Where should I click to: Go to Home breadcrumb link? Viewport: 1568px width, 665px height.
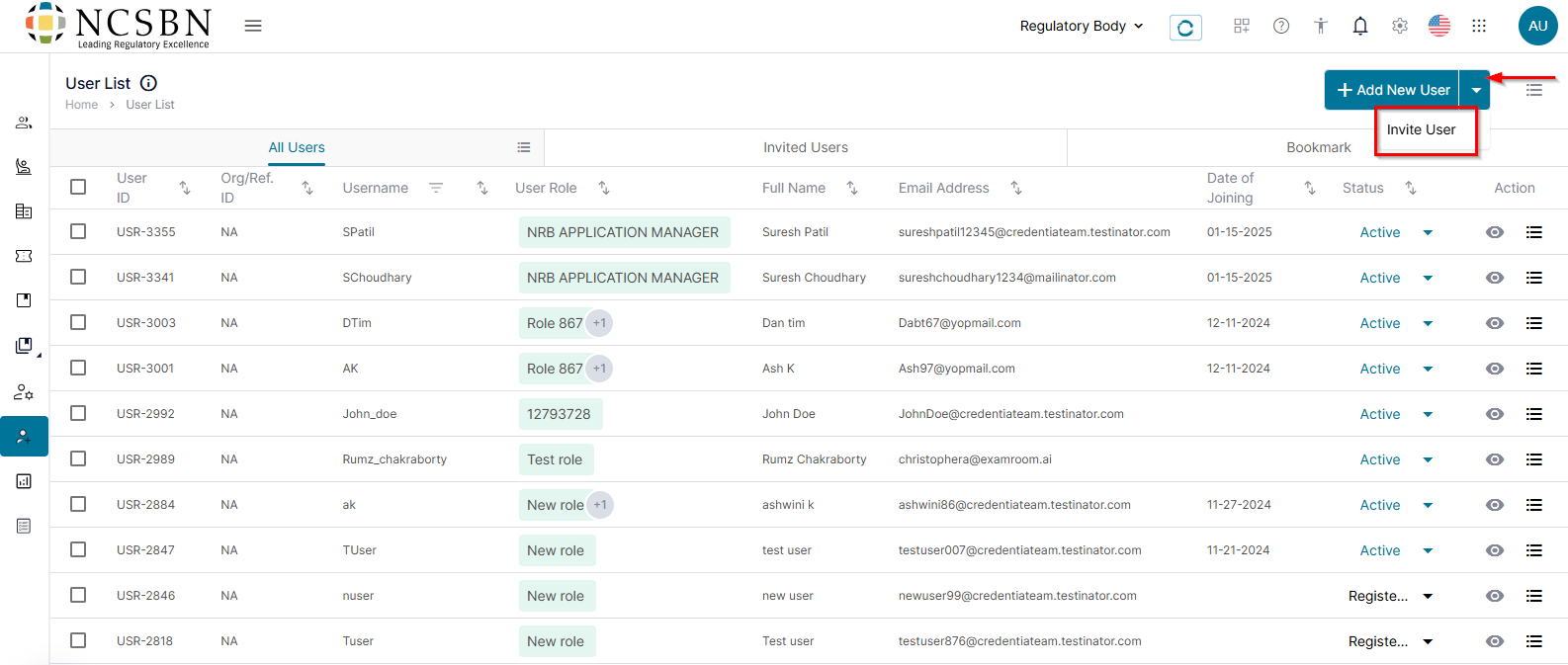coord(81,105)
